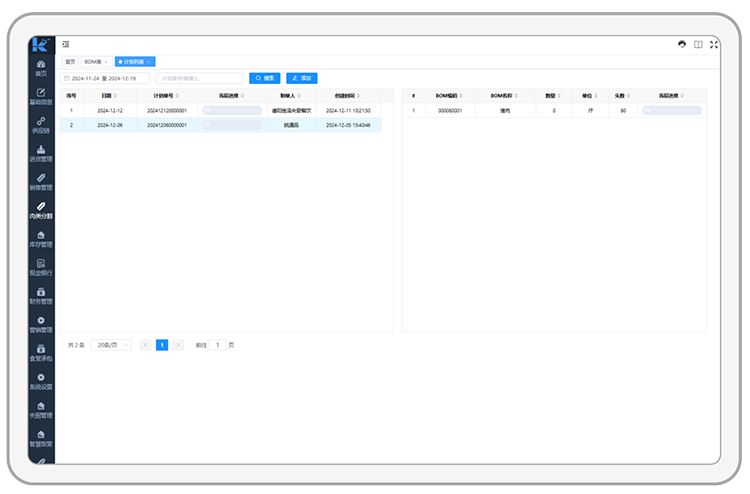This screenshot has height=494, width=750.
Task: Open the 首页 dashboard item in the sidebar
Action: 41,68
